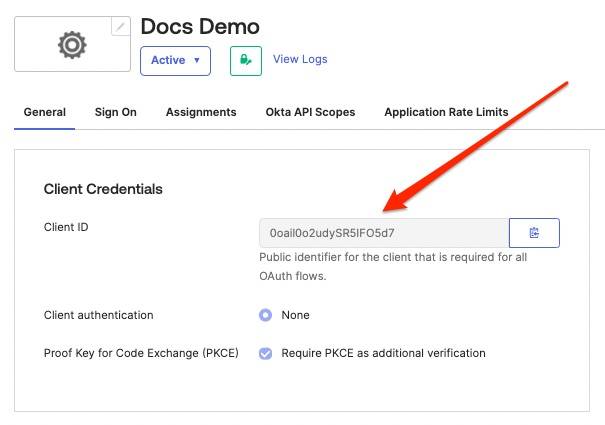
Task: Click the gear application logo
Action: tap(72, 45)
